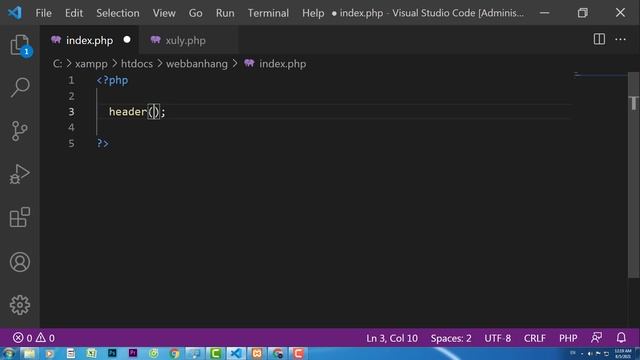Open the Search view in the activity bar
This screenshot has height=360, width=640.
pyautogui.click(x=20, y=87)
